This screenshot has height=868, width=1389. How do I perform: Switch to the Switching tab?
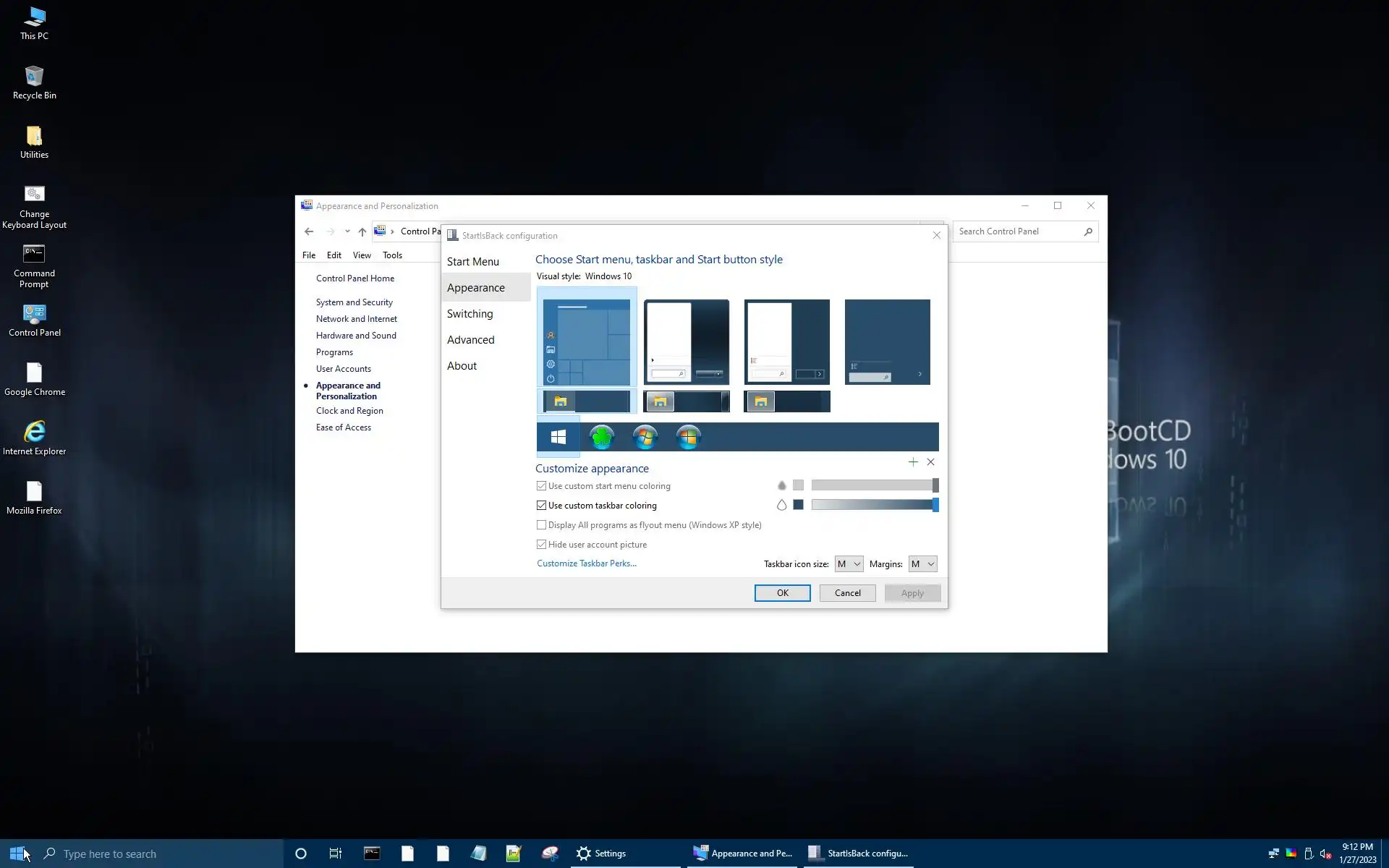(470, 314)
